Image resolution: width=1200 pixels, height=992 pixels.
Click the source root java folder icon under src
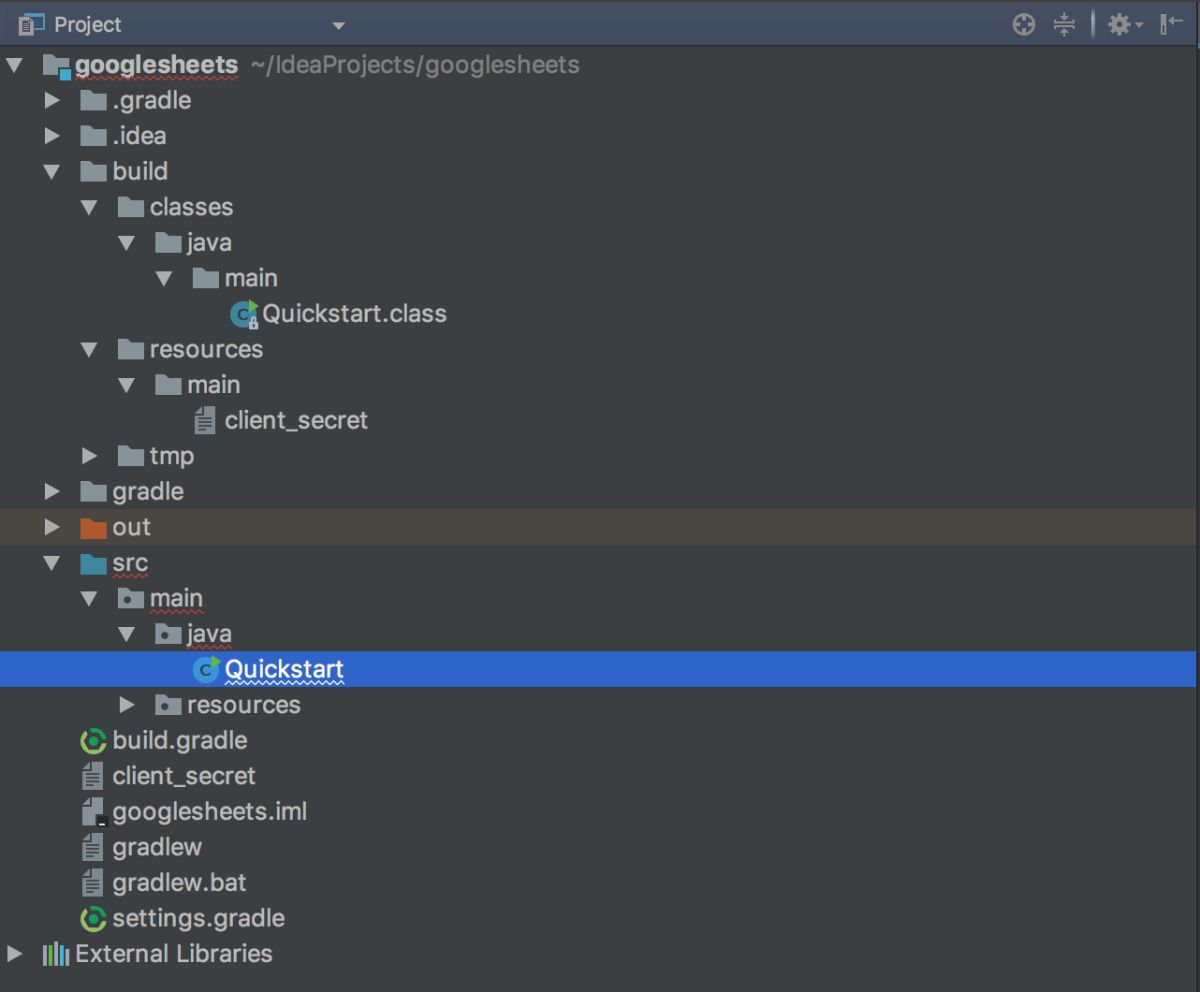[168, 634]
